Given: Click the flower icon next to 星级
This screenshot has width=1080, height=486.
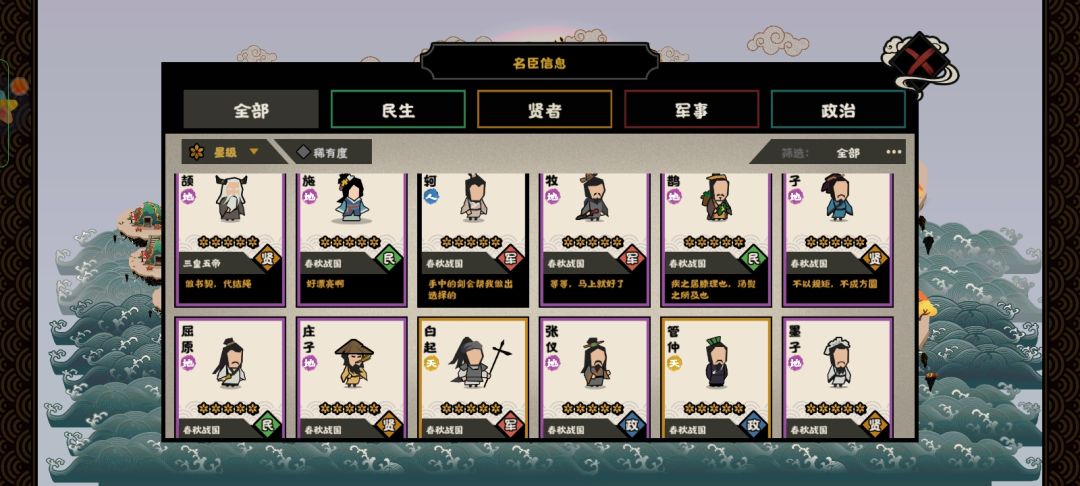Looking at the screenshot, I should point(197,152).
